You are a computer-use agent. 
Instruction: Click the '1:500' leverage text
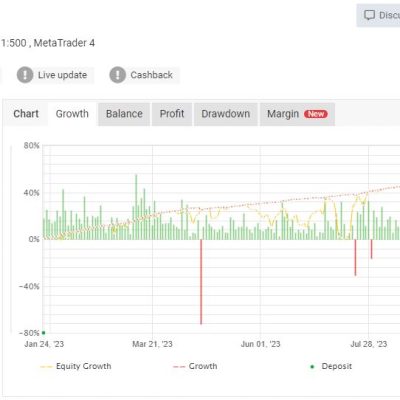tap(14, 43)
